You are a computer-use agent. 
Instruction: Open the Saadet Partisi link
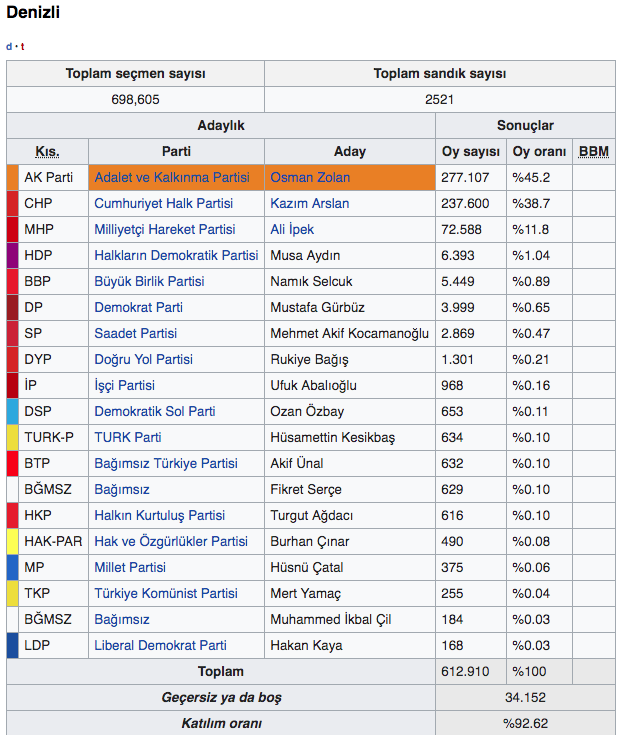[x=135, y=334]
